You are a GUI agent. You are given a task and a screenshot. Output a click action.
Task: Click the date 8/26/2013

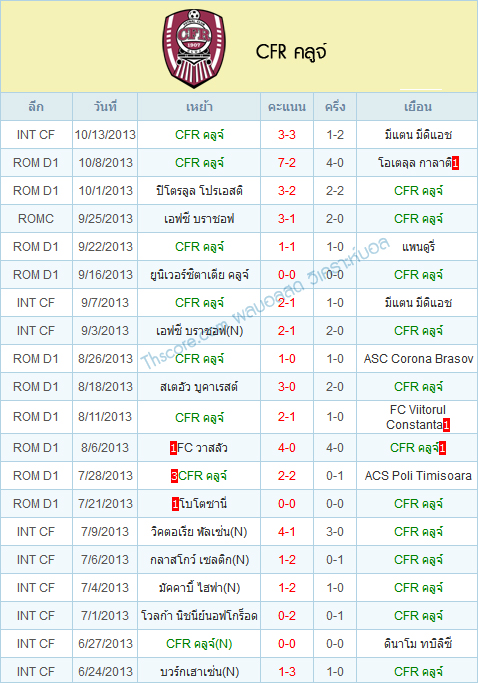[105, 359]
